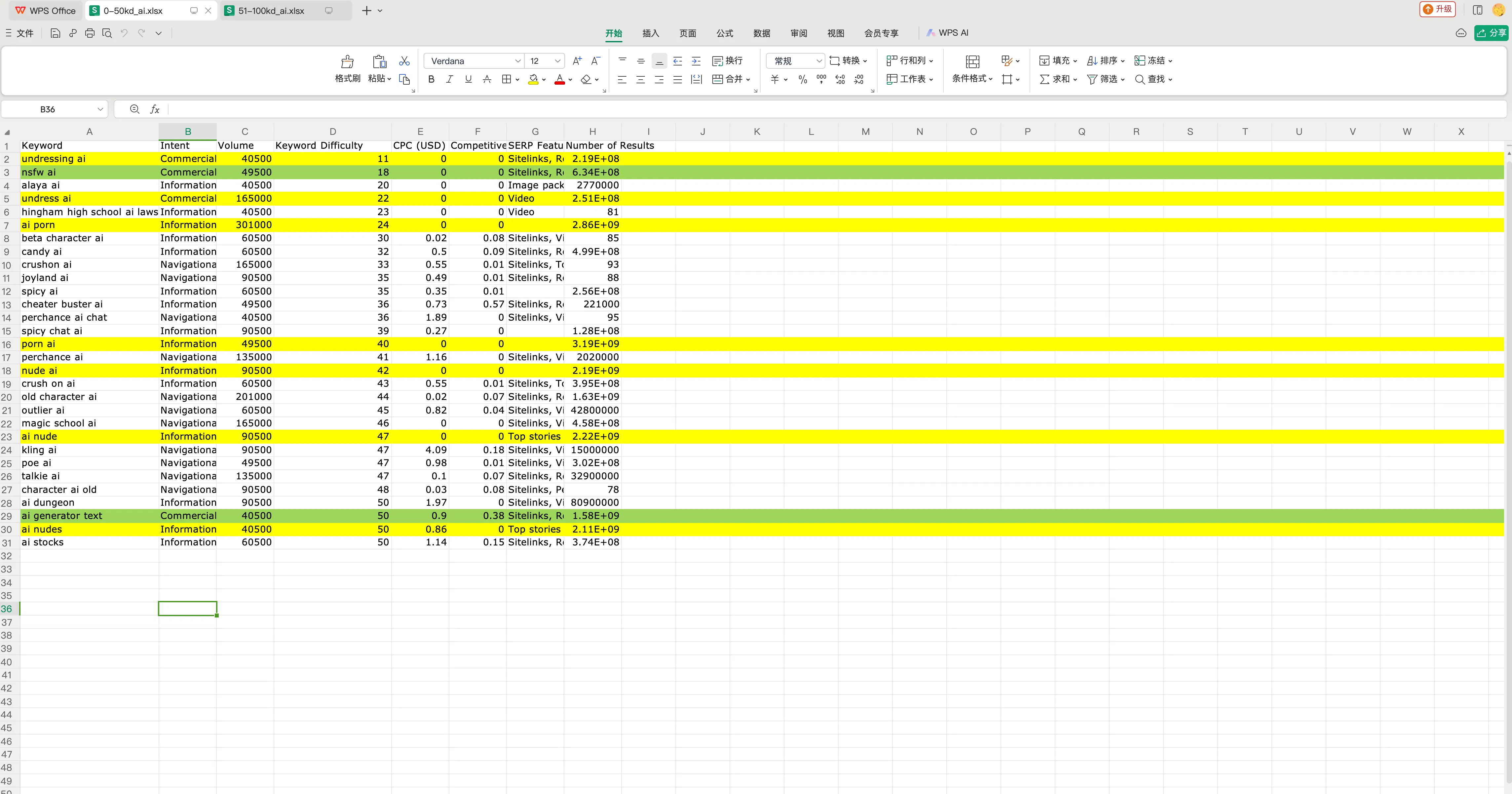Click the percent style icon

(x=802, y=79)
